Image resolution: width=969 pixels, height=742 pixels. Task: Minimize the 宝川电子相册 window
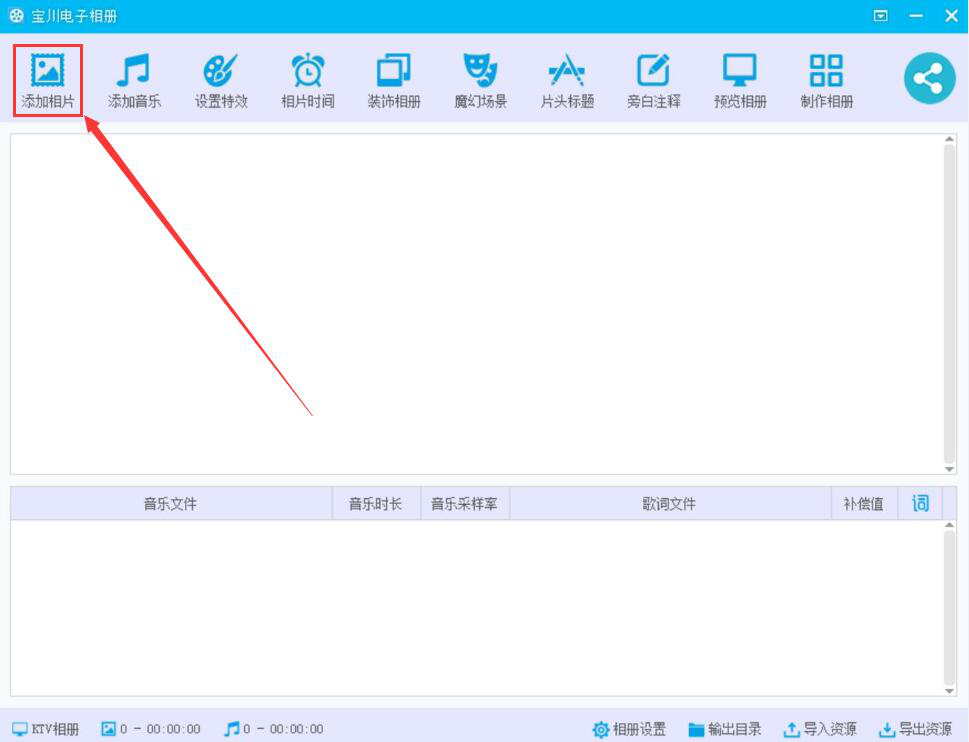(916, 16)
